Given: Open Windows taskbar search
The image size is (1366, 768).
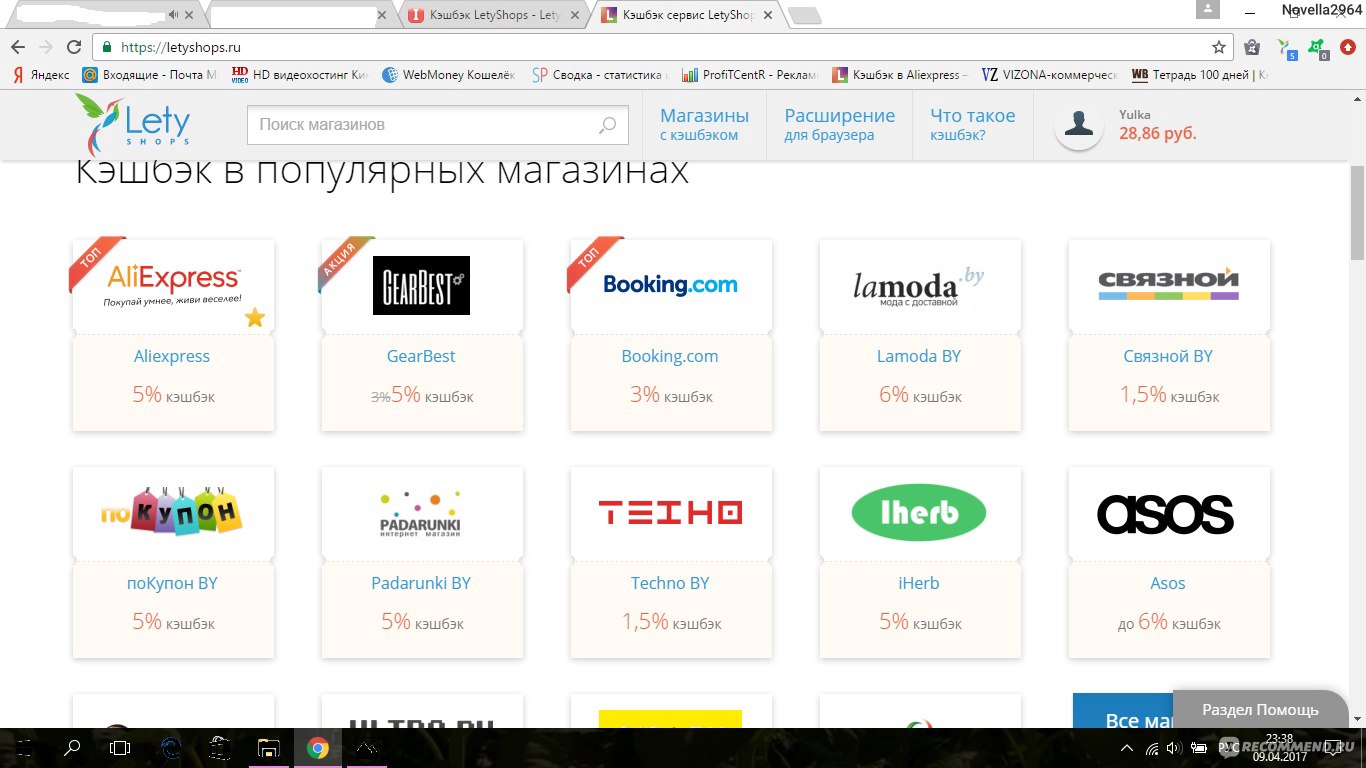Looking at the screenshot, I should [72, 747].
